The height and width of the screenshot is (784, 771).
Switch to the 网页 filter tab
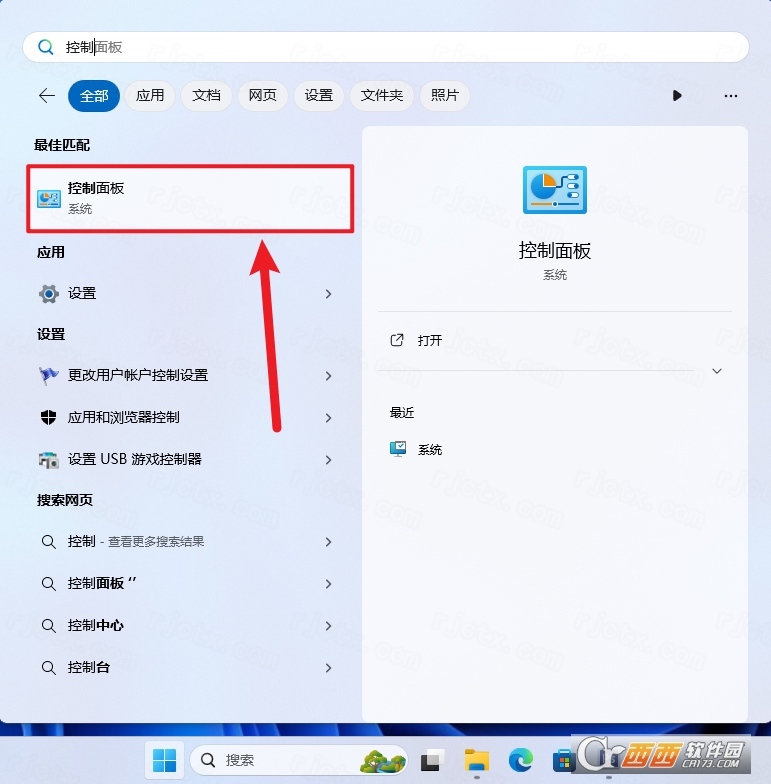[x=262, y=96]
